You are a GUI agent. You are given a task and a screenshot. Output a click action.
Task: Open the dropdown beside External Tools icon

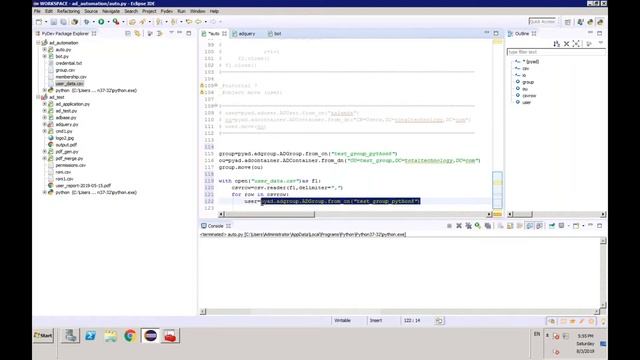(x=123, y=22)
